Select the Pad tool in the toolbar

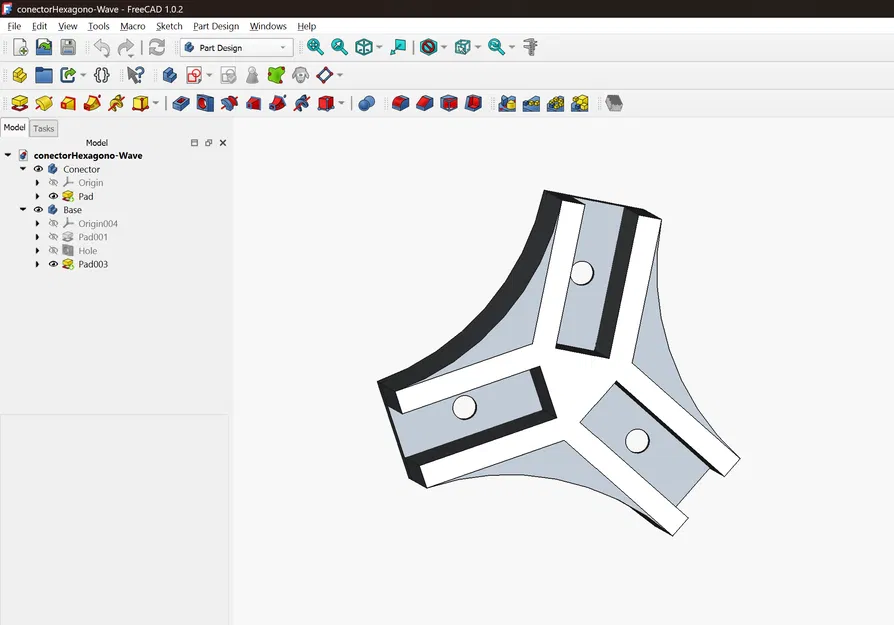18,102
